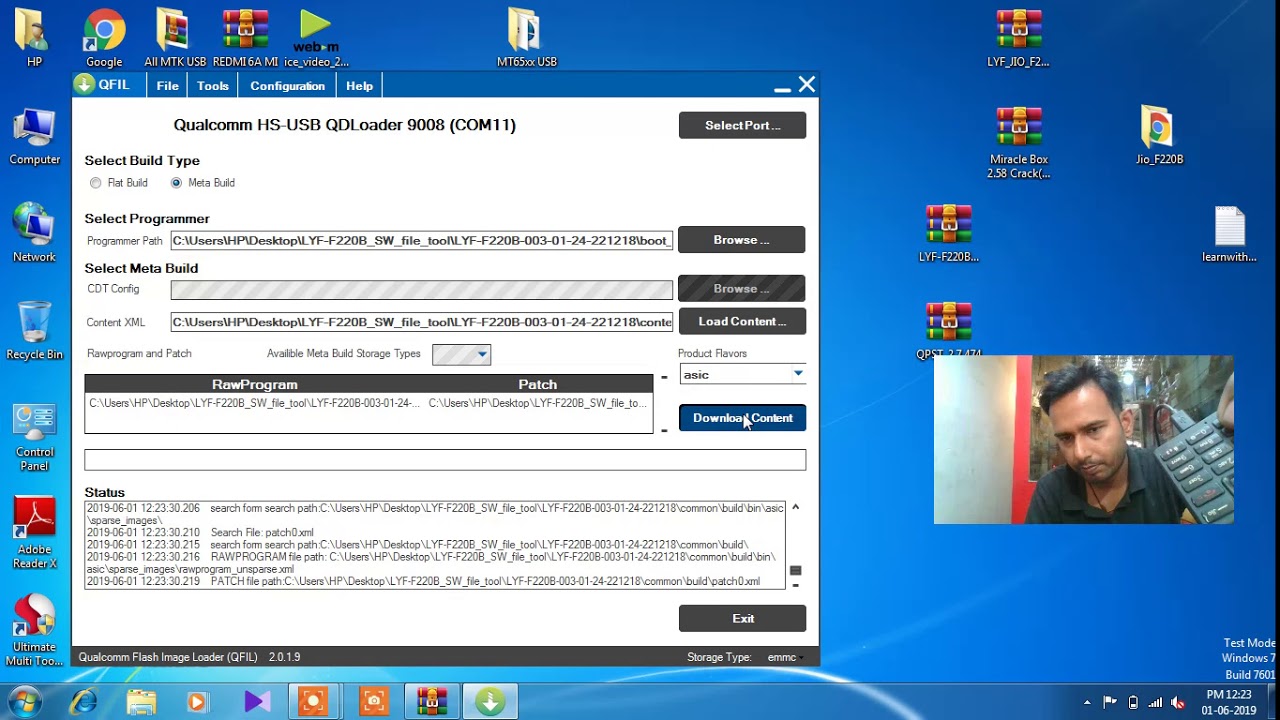Screen dimensions: 1280x720
Task: Click the Qualcomm HS-USB QDLoader 9008 (COM11) title
Action: pyautogui.click(x=345, y=125)
